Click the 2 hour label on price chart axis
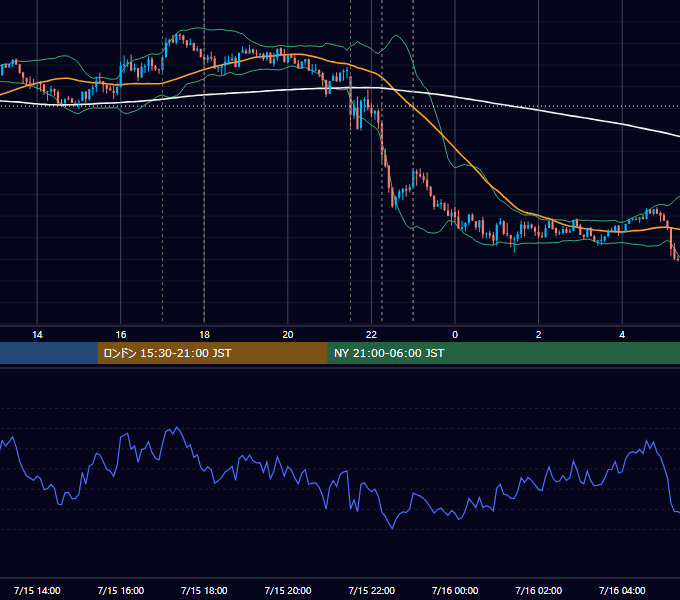 (x=539, y=335)
